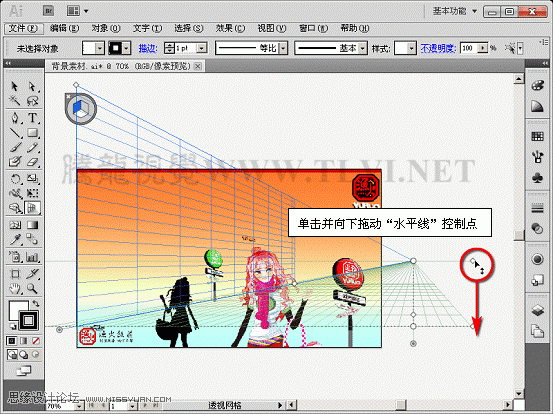Reset default fill and stroke
The height and width of the screenshot is (414, 553).
click(x=13, y=326)
